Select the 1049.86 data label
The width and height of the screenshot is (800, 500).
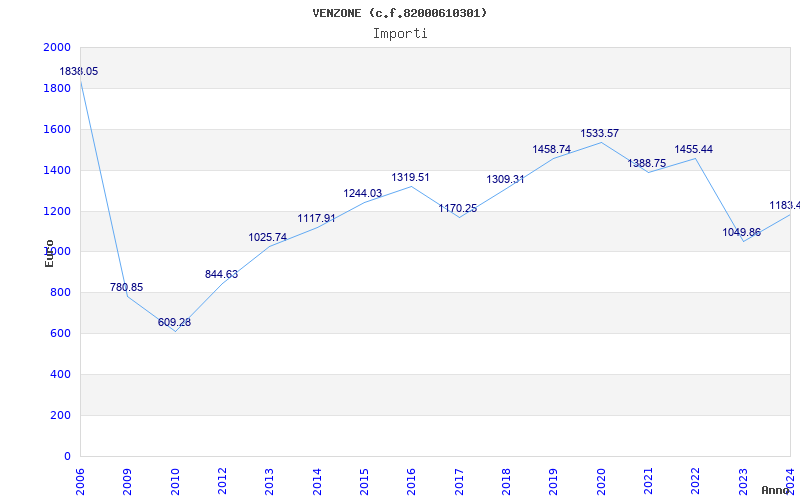(x=741, y=233)
